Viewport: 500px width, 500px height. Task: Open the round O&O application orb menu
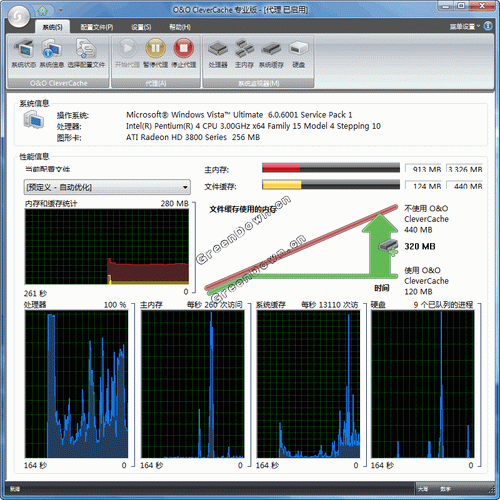[18, 16]
